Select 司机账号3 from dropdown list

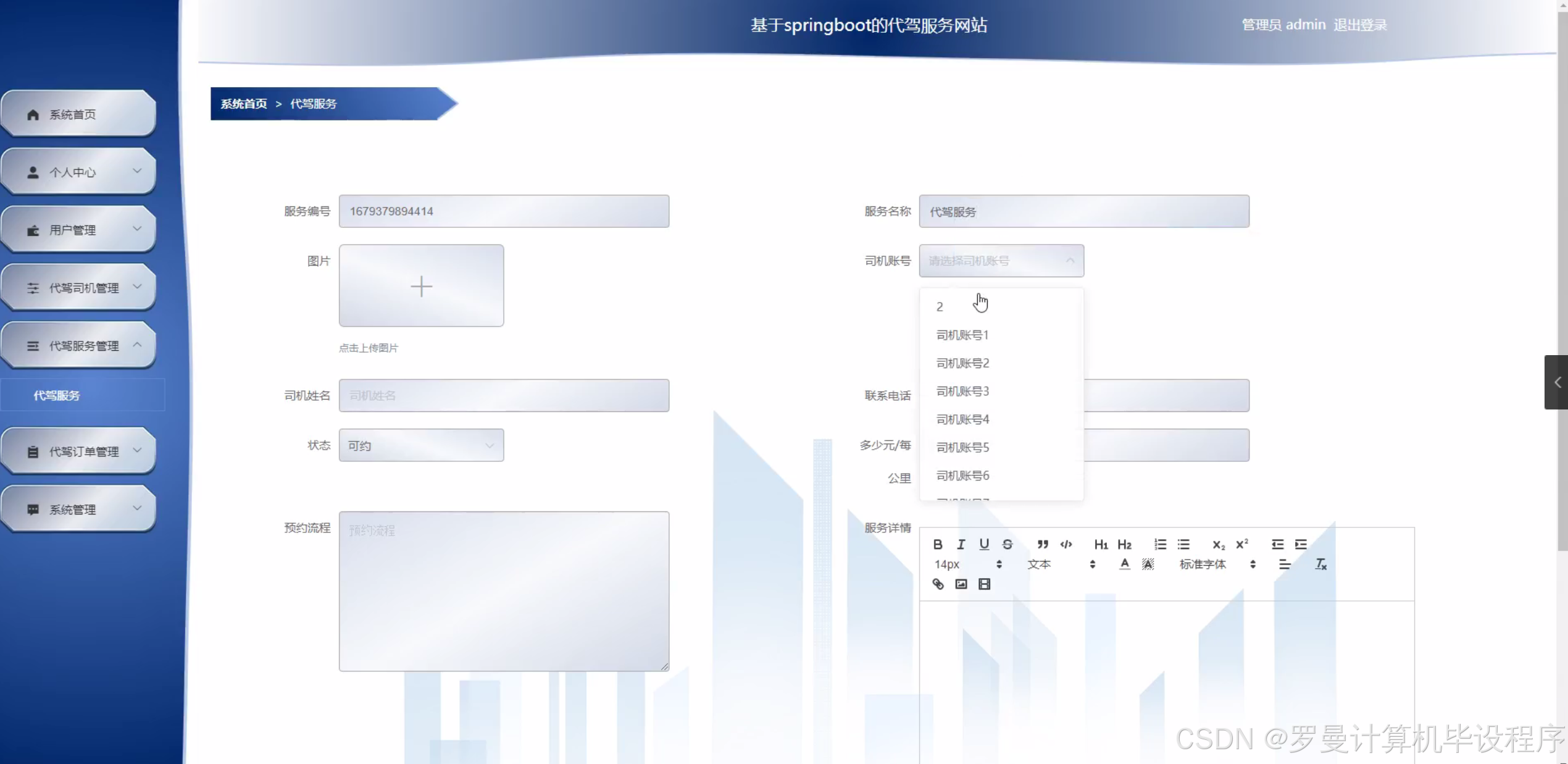coord(962,391)
